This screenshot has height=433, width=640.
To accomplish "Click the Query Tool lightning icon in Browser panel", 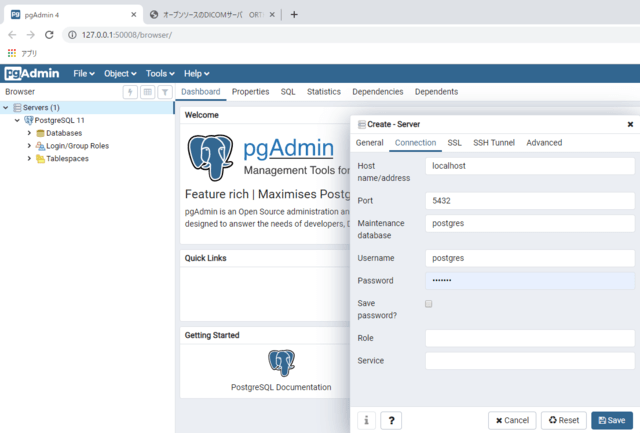I will (x=130, y=92).
